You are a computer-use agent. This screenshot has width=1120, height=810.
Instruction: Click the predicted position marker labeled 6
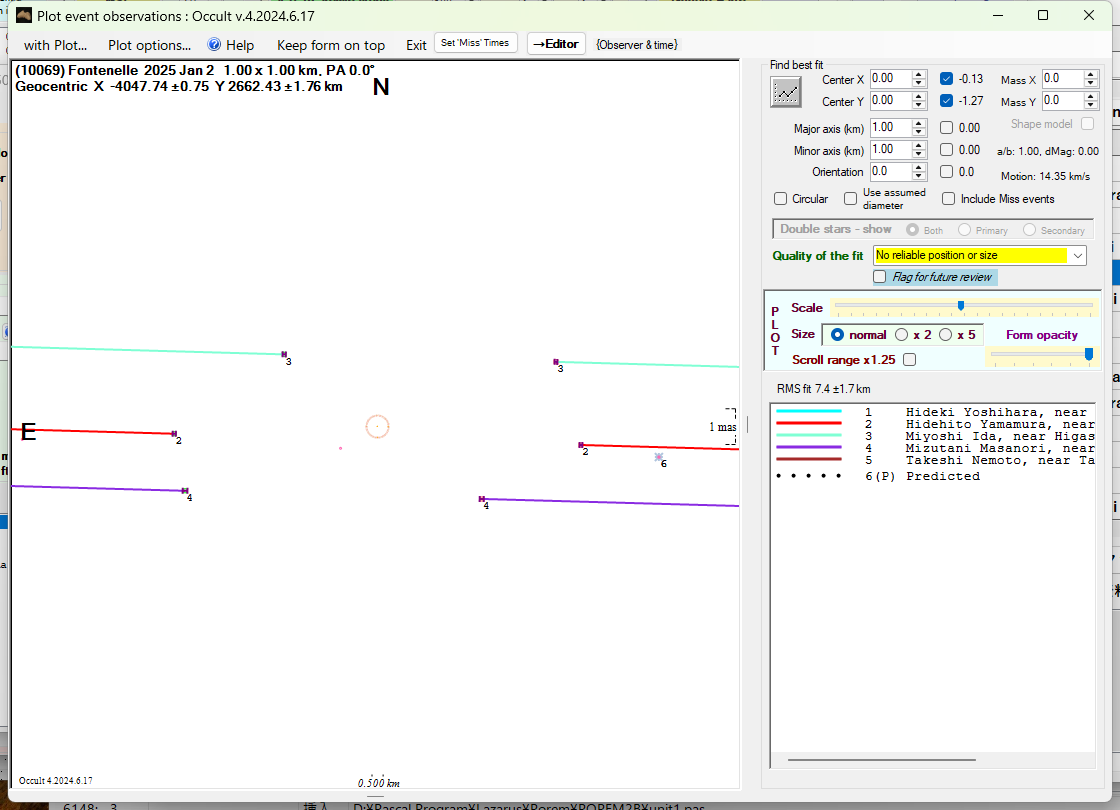click(x=658, y=457)
